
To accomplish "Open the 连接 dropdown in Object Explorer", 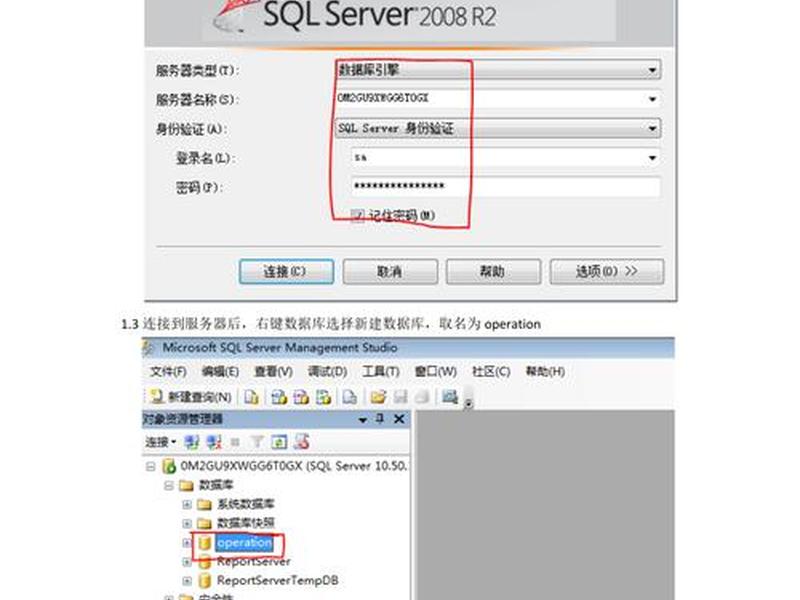I will [160, 442].
